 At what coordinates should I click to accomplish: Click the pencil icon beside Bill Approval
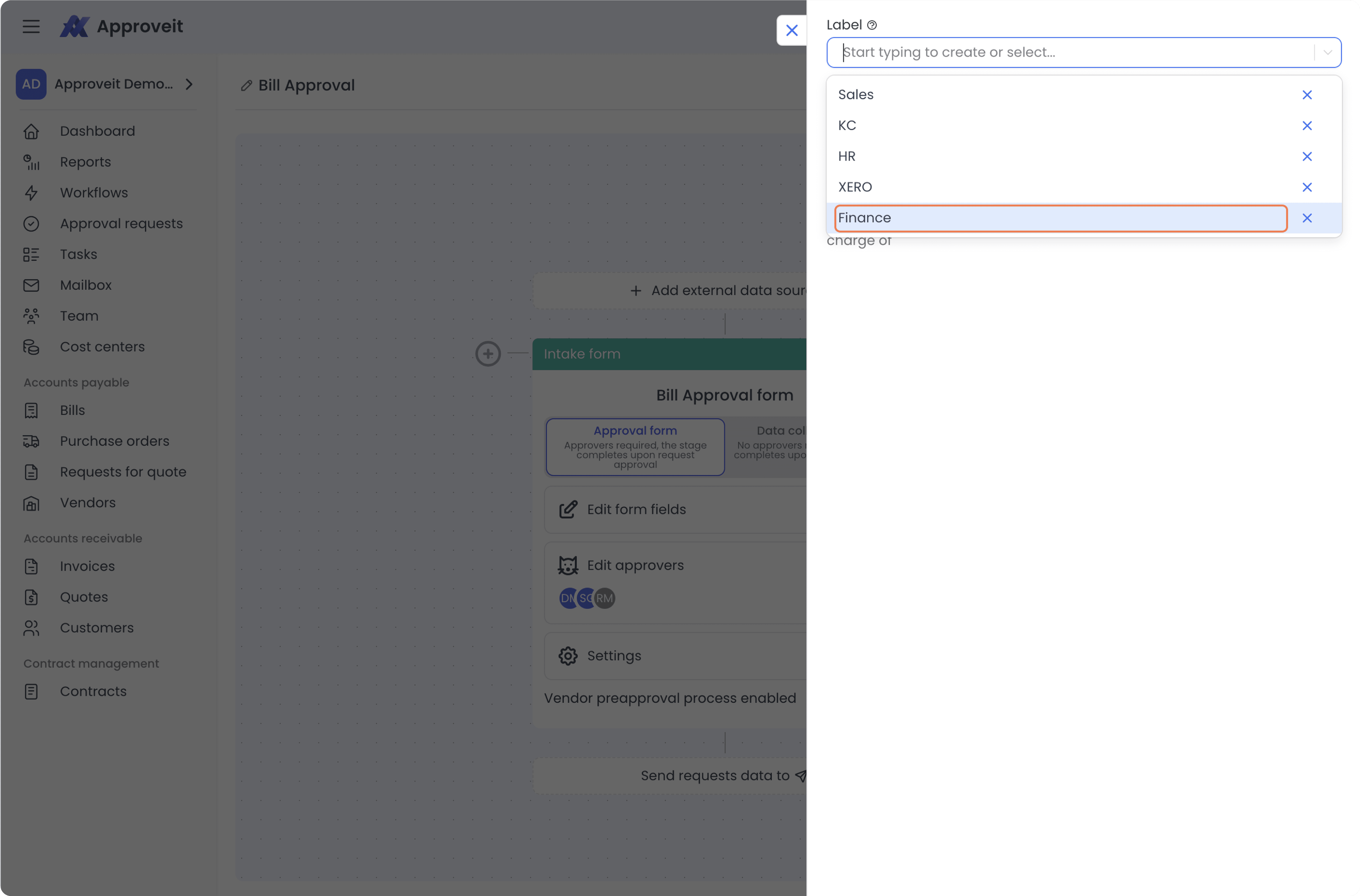pyautogui.click(x=246, y=86)
